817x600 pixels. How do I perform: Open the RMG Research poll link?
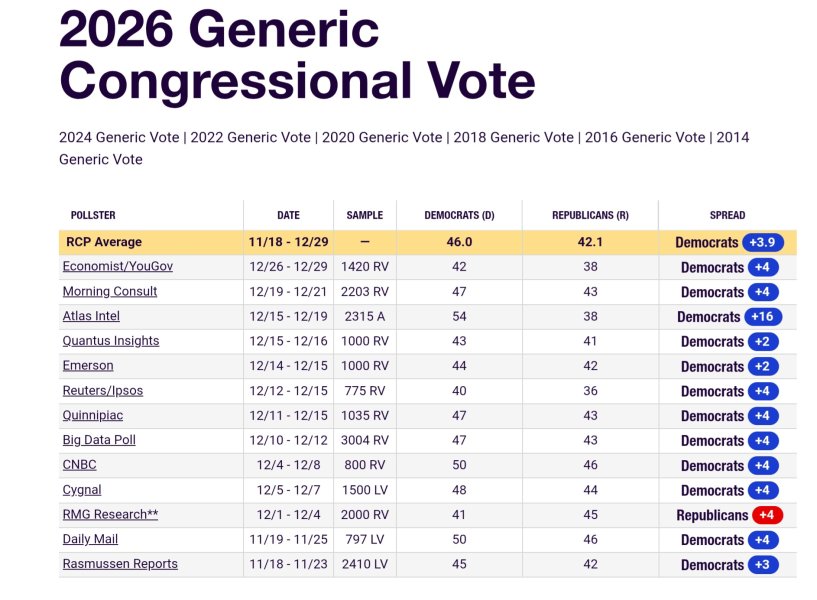110,515
